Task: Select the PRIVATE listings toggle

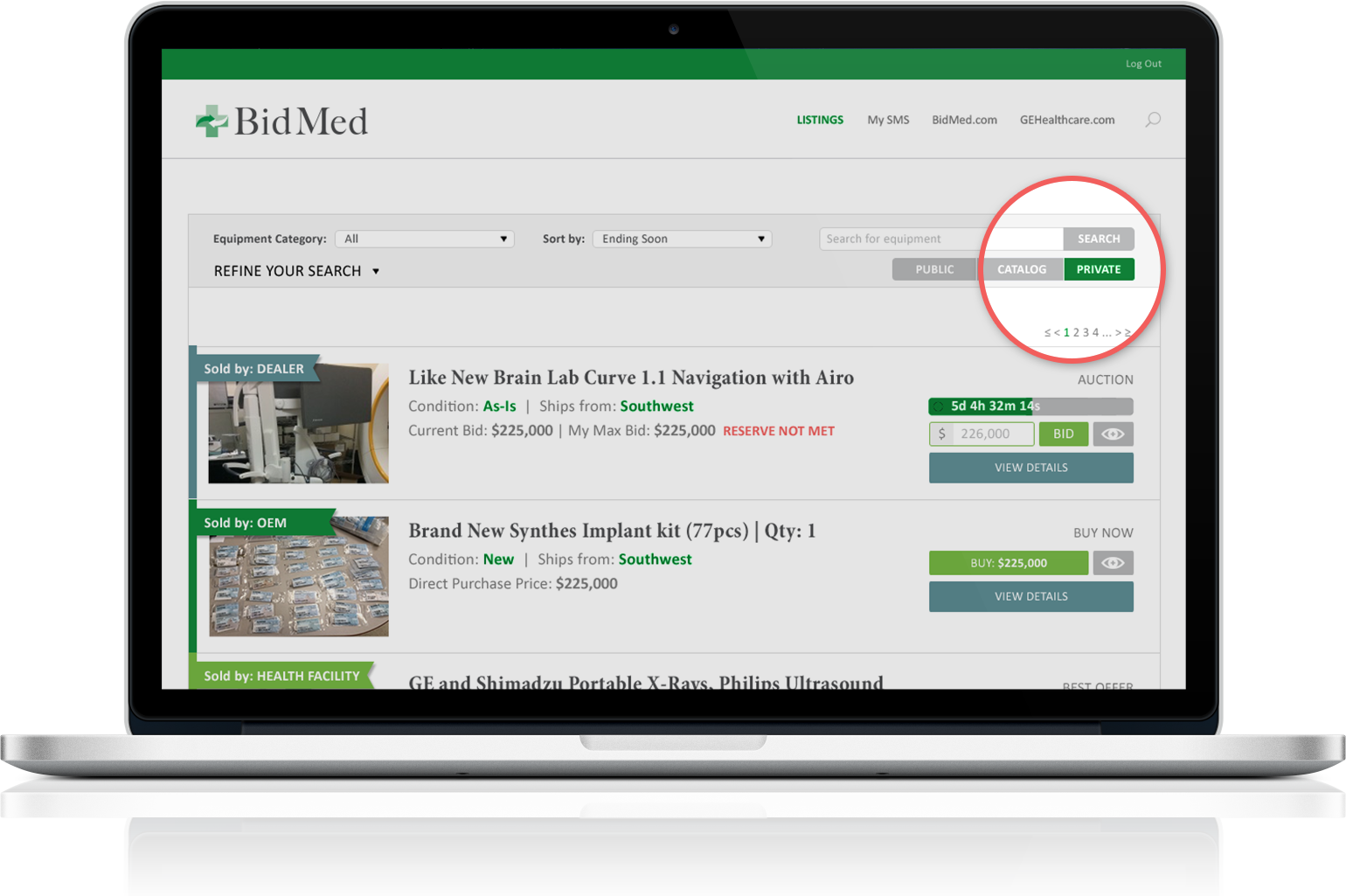Action: pos(1099,269)
